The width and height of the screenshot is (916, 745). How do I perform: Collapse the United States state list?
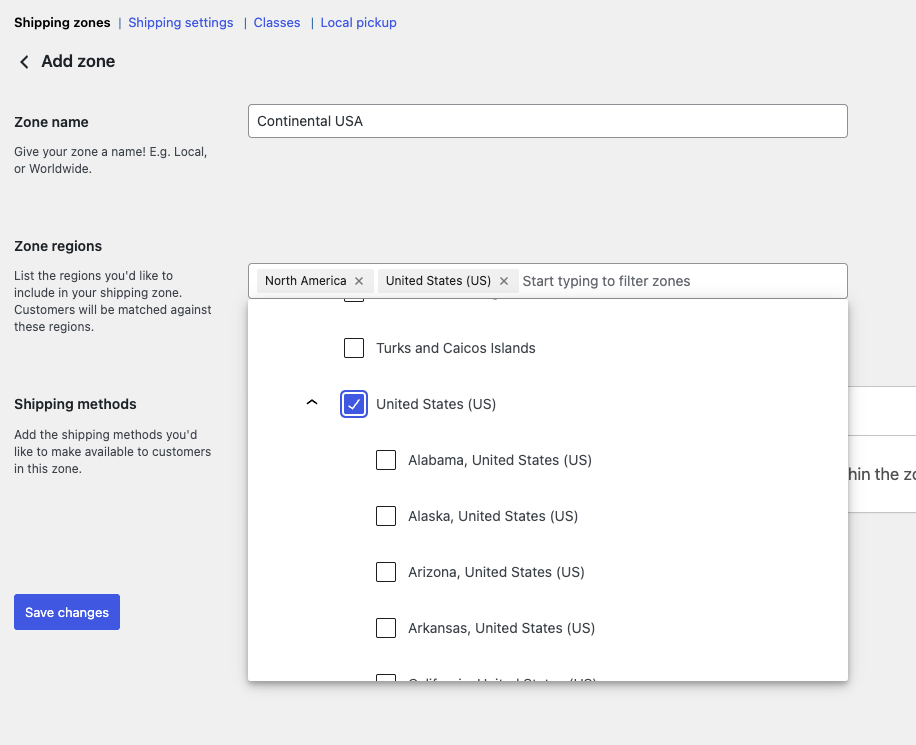coord(311,400)
